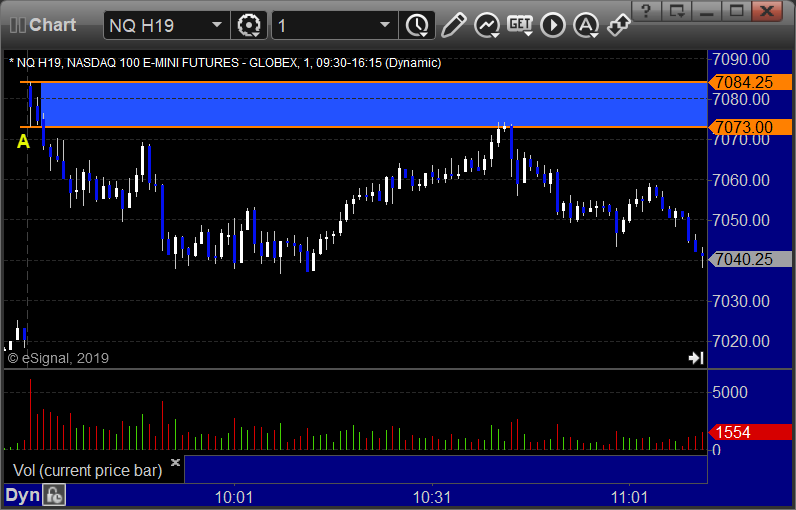
Task: Click the 7020.00 price axis label
Action: pos(741,341)
